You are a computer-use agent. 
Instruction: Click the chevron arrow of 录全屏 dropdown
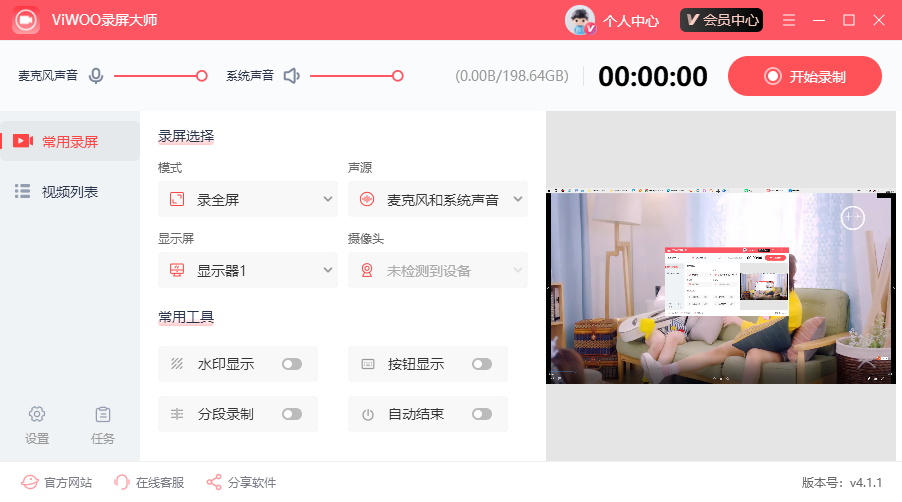coord(328,199)
